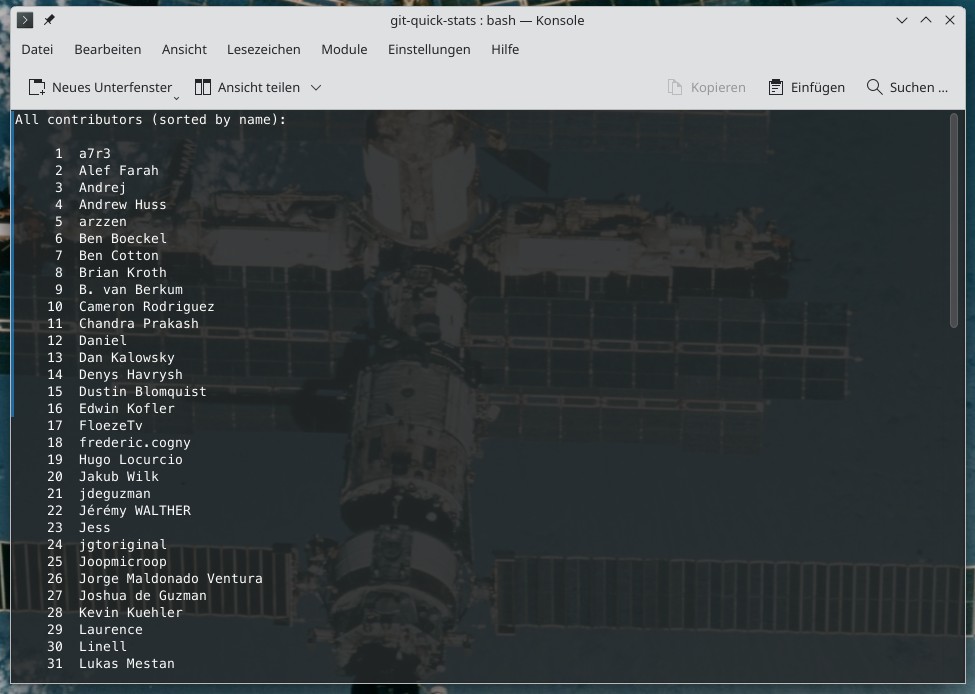Click the Kopieren copy icon
Image resolution: width=975 pixels, height=694 pixels.
(675, 87)
